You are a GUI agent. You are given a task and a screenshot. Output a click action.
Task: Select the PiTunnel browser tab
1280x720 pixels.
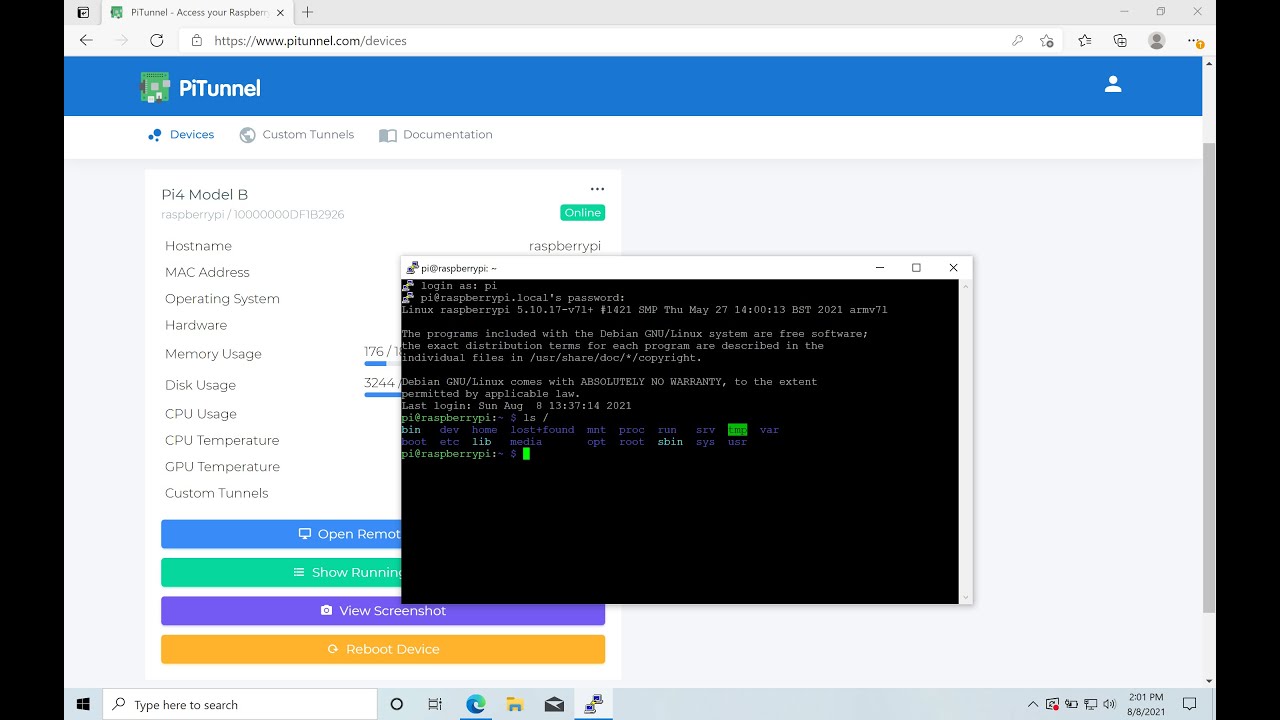point(196,12)
